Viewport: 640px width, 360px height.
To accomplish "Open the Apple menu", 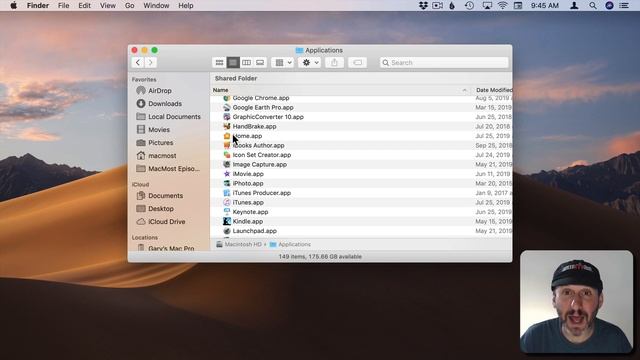I will click(x=13, y=6).
